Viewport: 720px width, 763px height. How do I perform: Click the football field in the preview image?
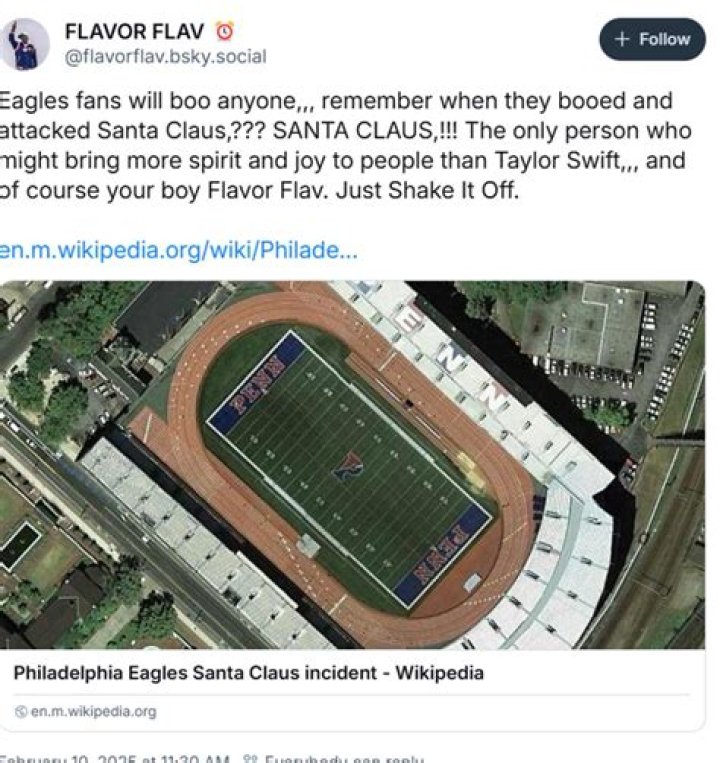pyautogui.click(x=350, y=465)
